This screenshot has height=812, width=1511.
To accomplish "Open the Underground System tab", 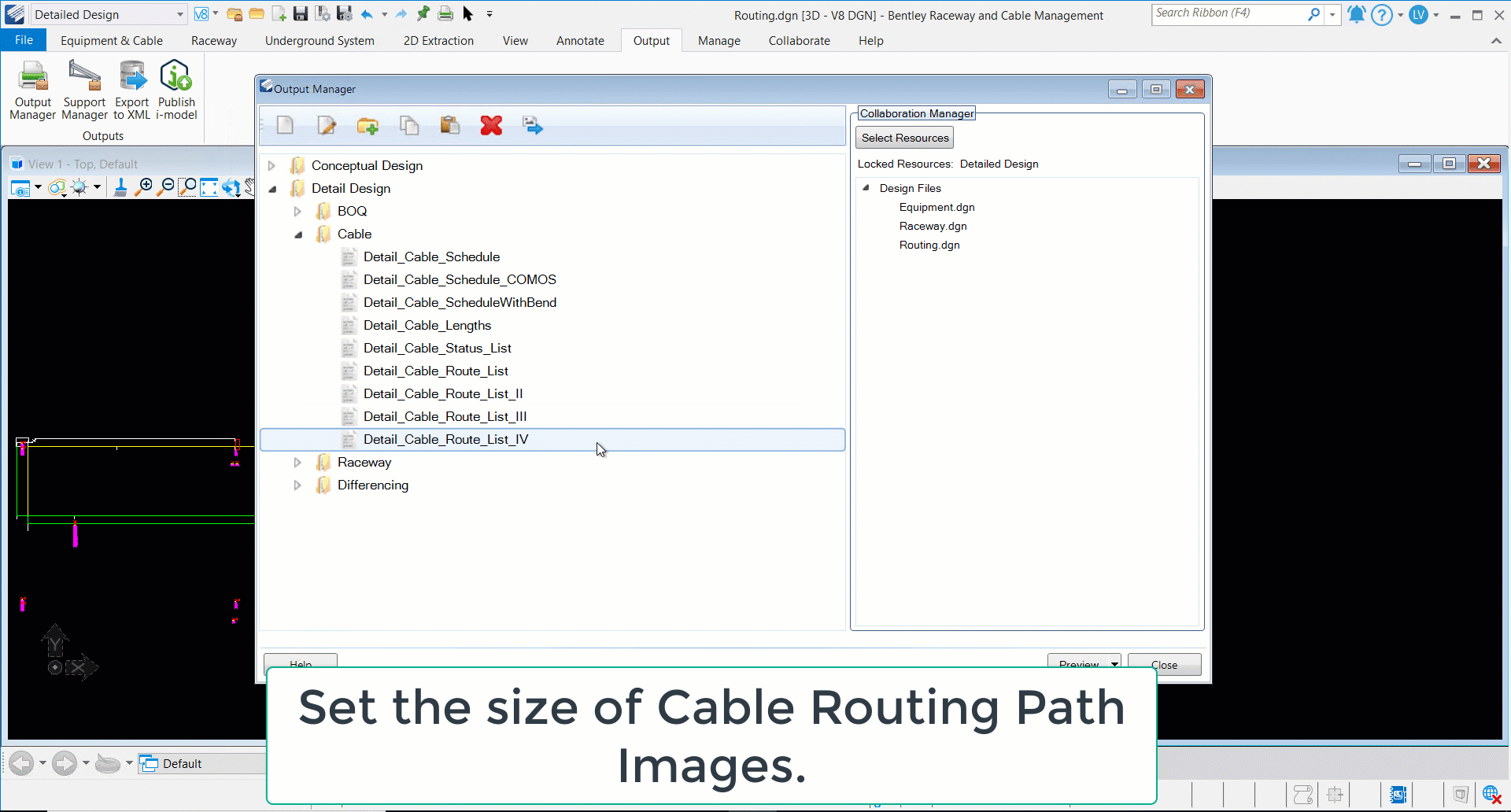I will point(320,40).
